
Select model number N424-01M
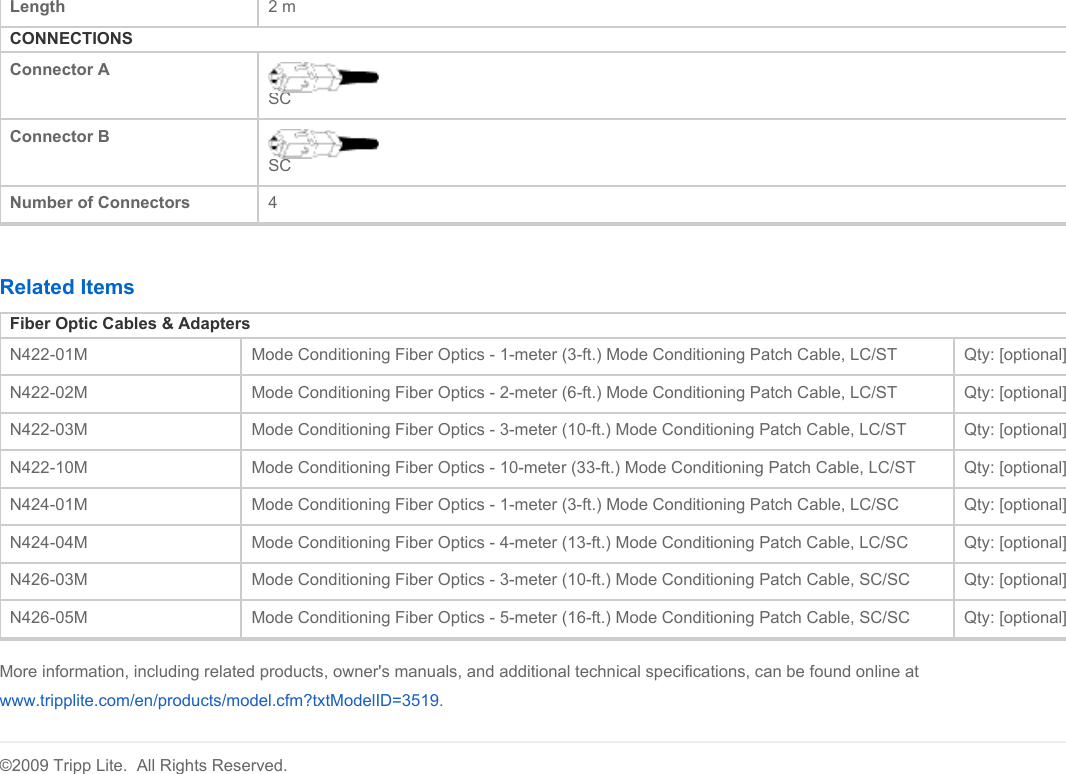[x=48, y=505]
